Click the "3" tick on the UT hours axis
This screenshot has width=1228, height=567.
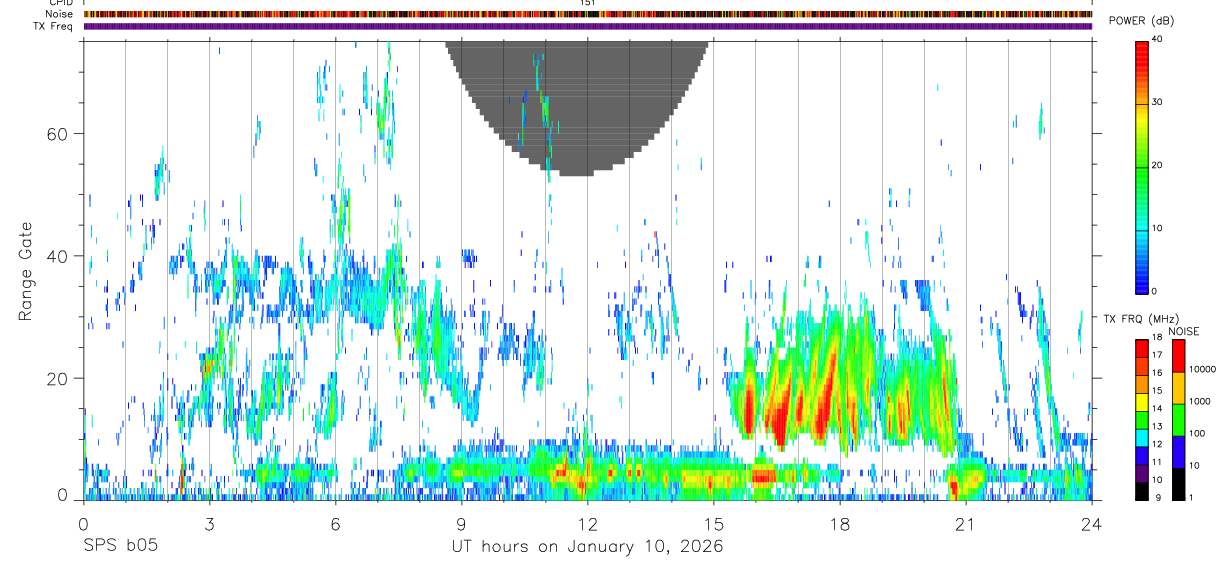210,524
